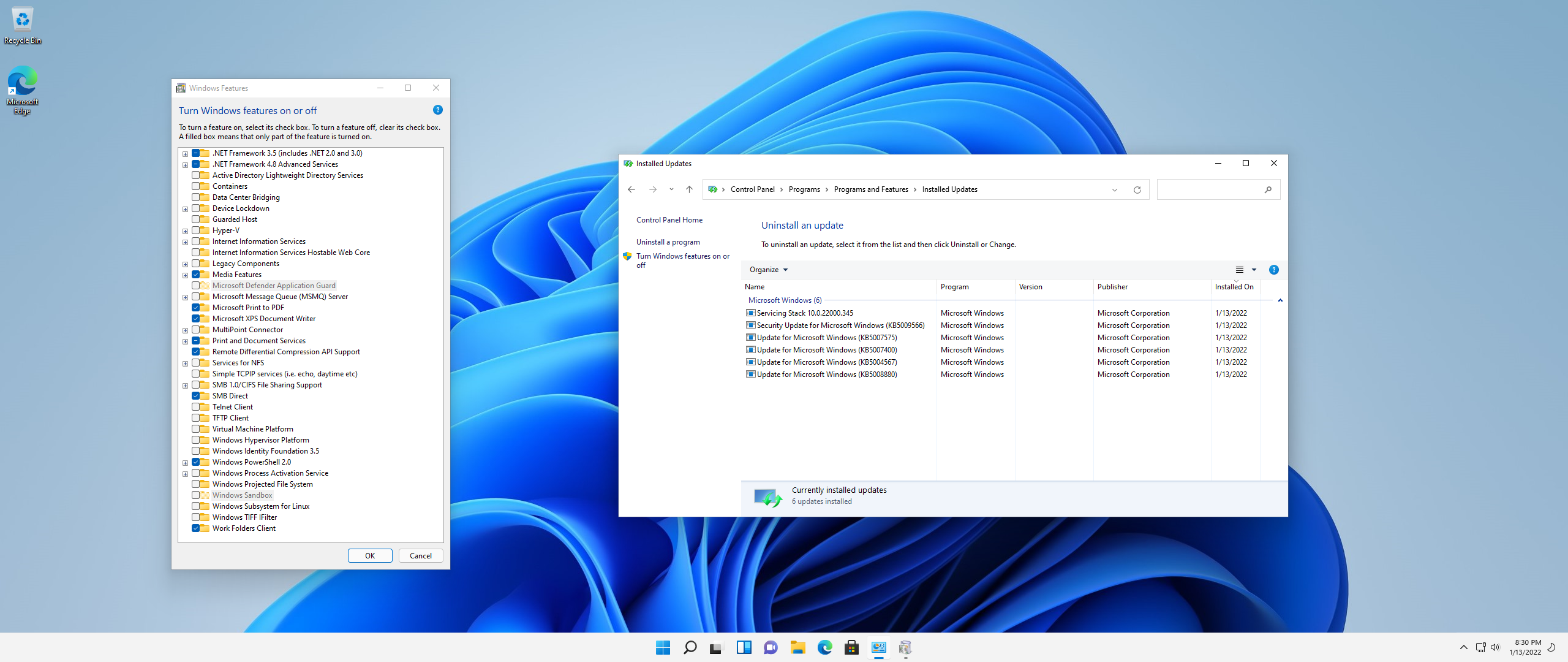Screen dimensions: 1568x662
Task: Click the Windows Features help icon
Action: pos(437,110)
